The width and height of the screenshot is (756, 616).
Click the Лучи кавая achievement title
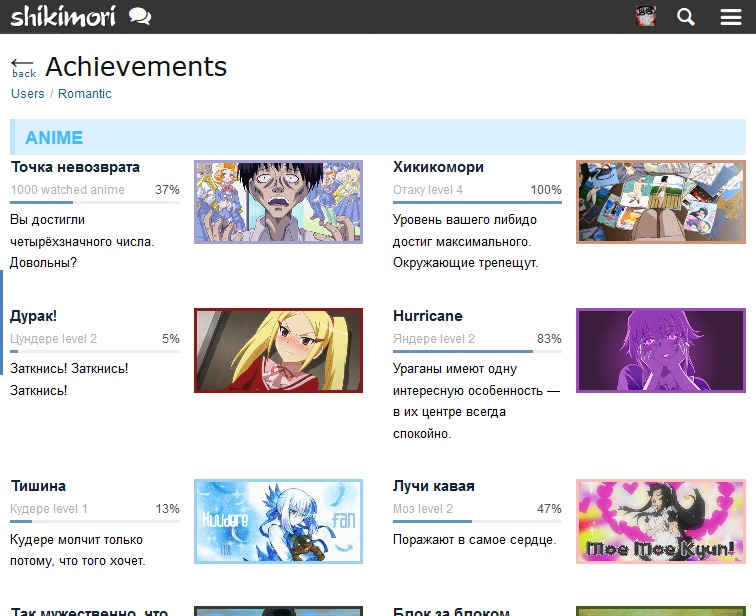(433, 486)
